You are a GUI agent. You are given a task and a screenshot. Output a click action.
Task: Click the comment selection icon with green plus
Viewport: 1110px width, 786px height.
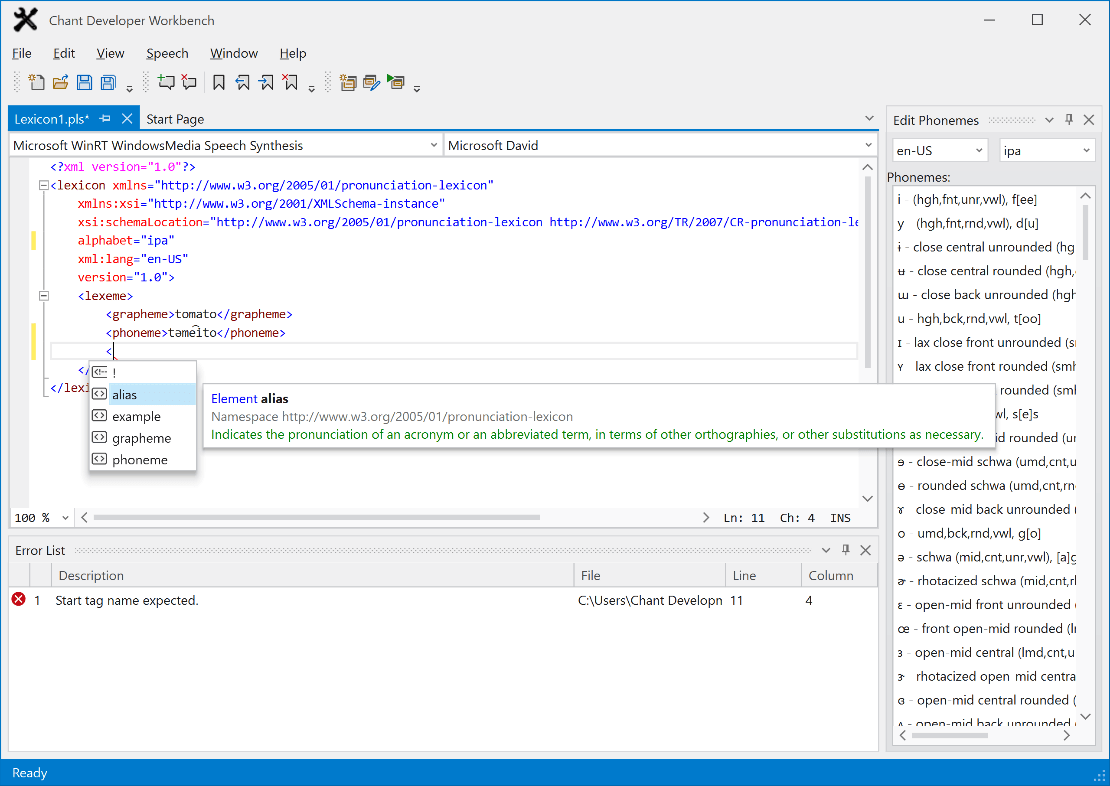click(x=166, y=83)
